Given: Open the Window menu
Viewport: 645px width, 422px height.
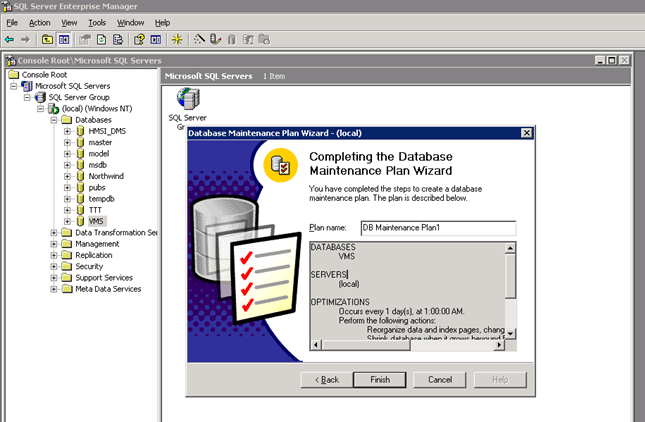Looking at the screenshot, I should click(x=130, y=23).
